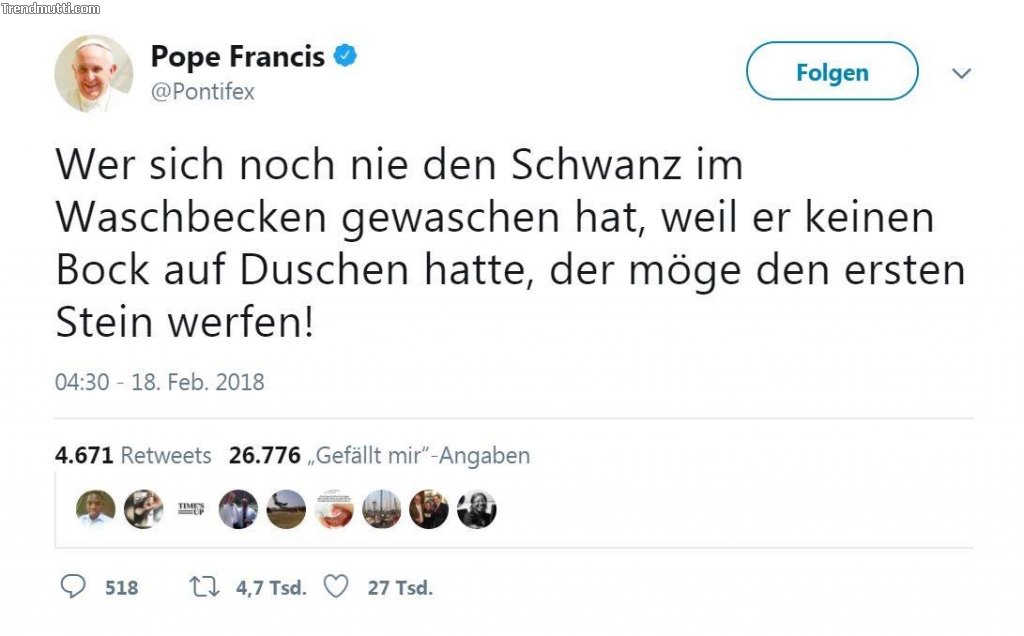Screen dimensions: 1024x636
Task: Click the Trendmutti.com watermark
Action: pyautogui.click(x=51, y=9)
